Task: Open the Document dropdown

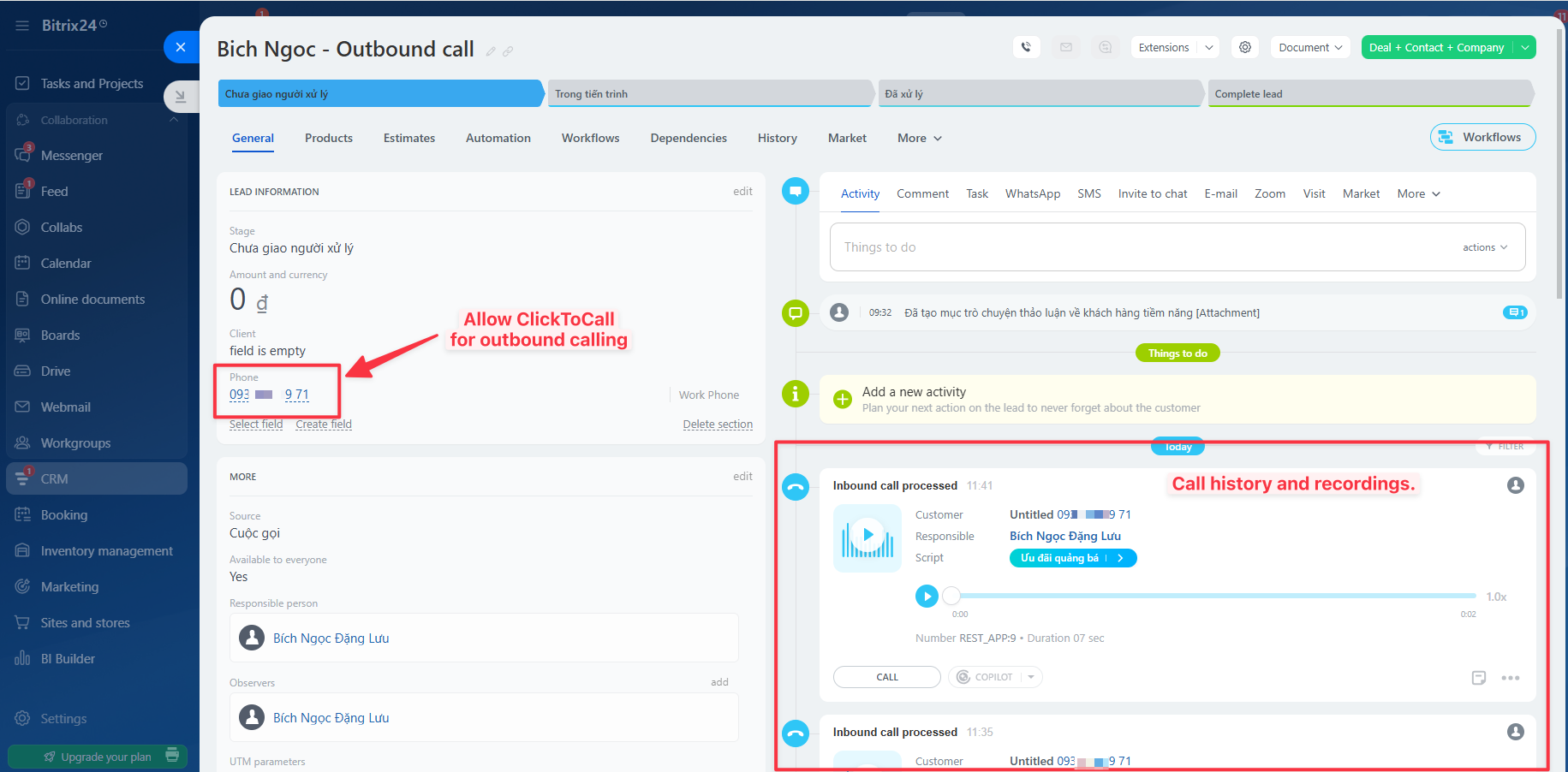Action: coord(1309,47)
